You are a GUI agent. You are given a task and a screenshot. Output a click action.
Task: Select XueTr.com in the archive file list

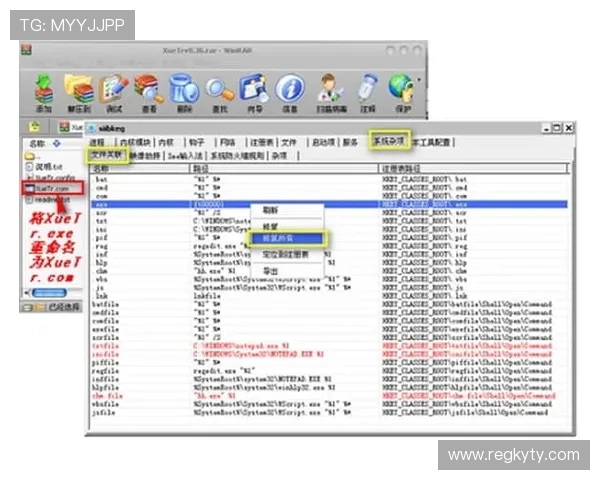(51, 187)
